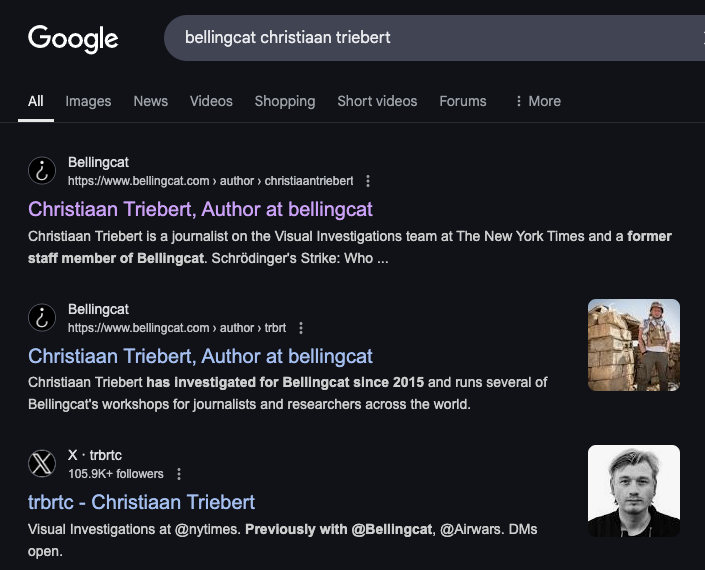Screen dimensions: 705x570
Task: Click the Google logo
Action: tap(73, 38)
